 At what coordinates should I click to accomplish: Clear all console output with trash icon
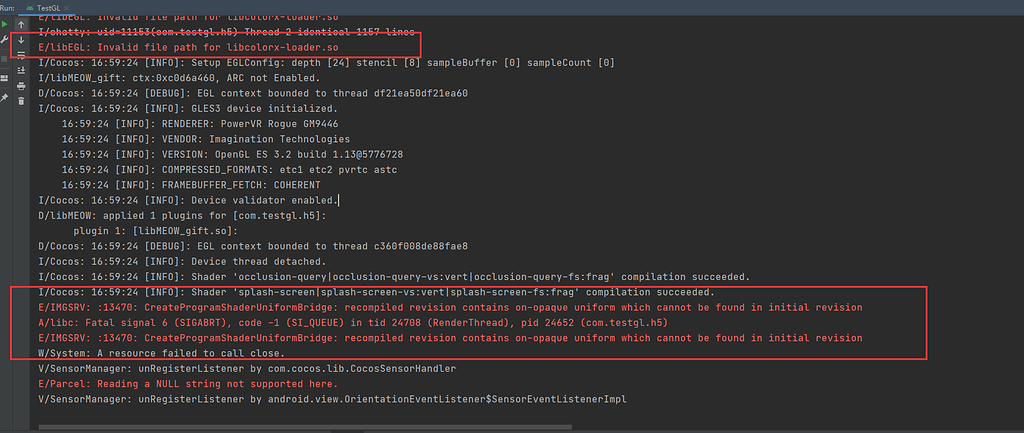21,101
